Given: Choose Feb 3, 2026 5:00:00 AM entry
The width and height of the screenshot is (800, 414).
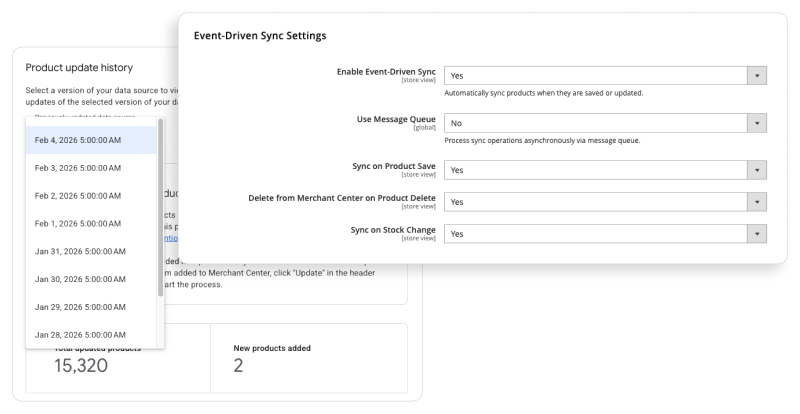Looking at the screenshot, I should [x=90, y=167].
